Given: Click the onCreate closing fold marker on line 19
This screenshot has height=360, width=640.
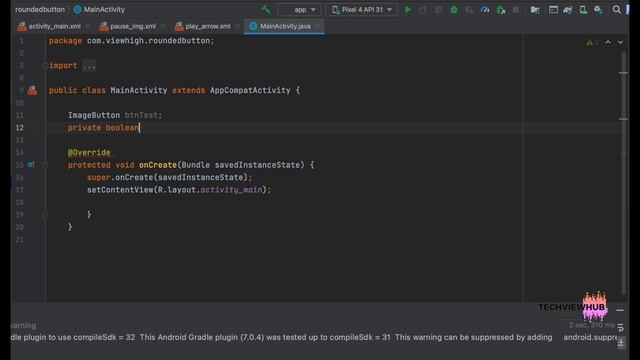Looking at the screenshot, I should [45, 214].
